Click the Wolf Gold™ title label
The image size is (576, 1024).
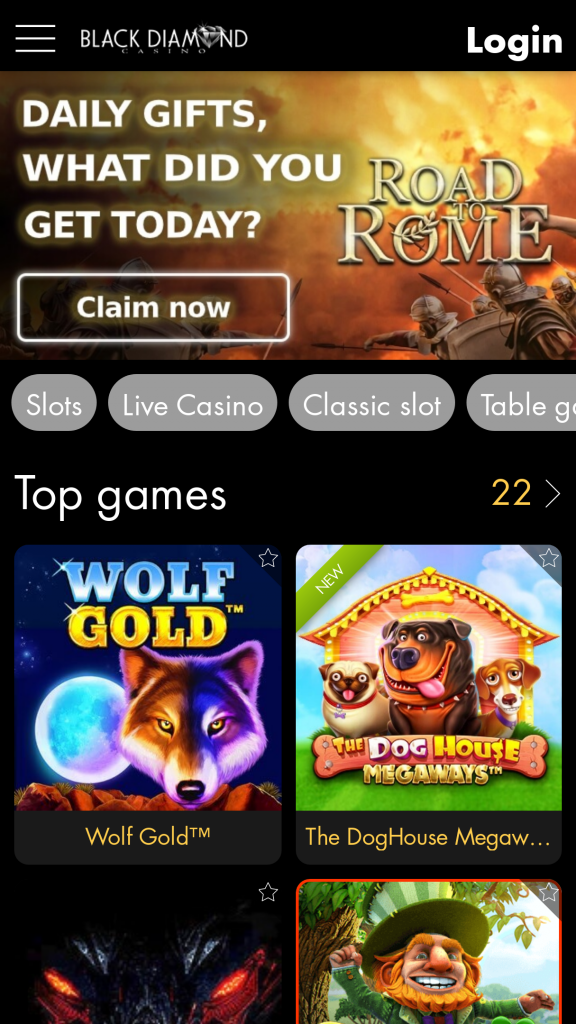click(148, 836)
